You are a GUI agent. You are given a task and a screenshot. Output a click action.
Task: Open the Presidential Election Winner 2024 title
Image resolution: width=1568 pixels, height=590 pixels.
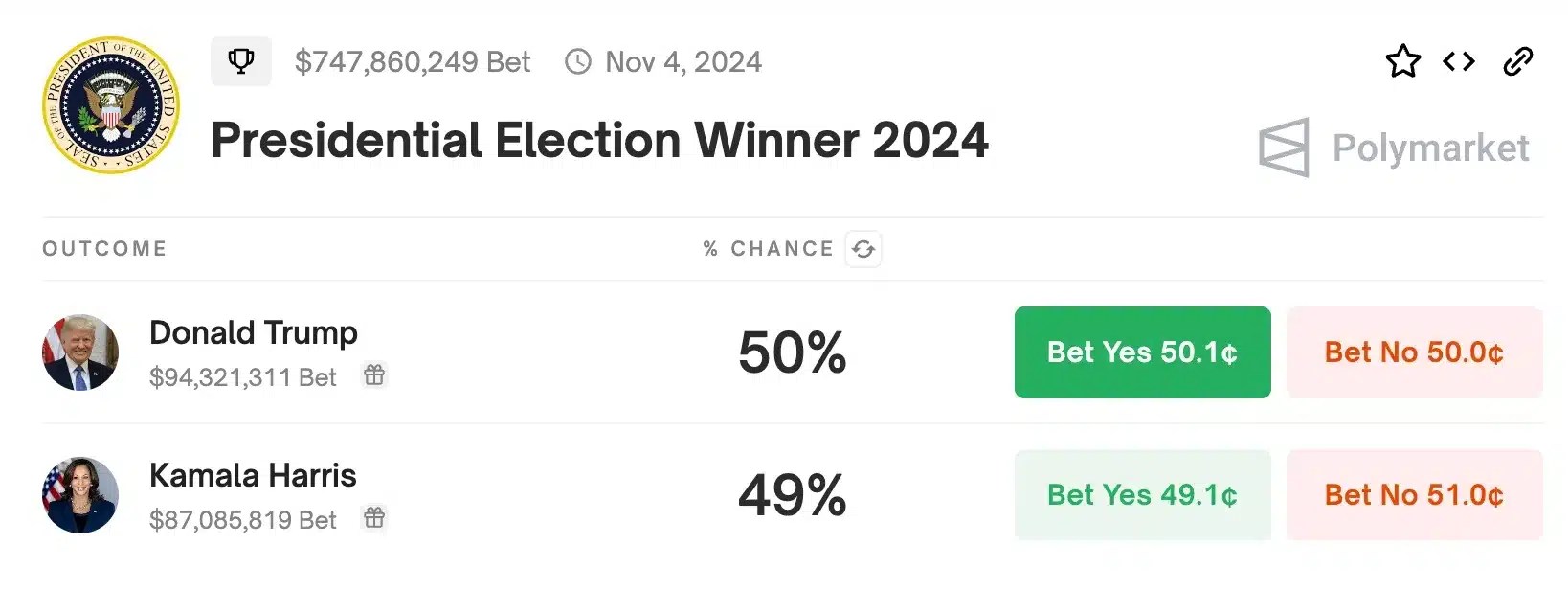599,141
